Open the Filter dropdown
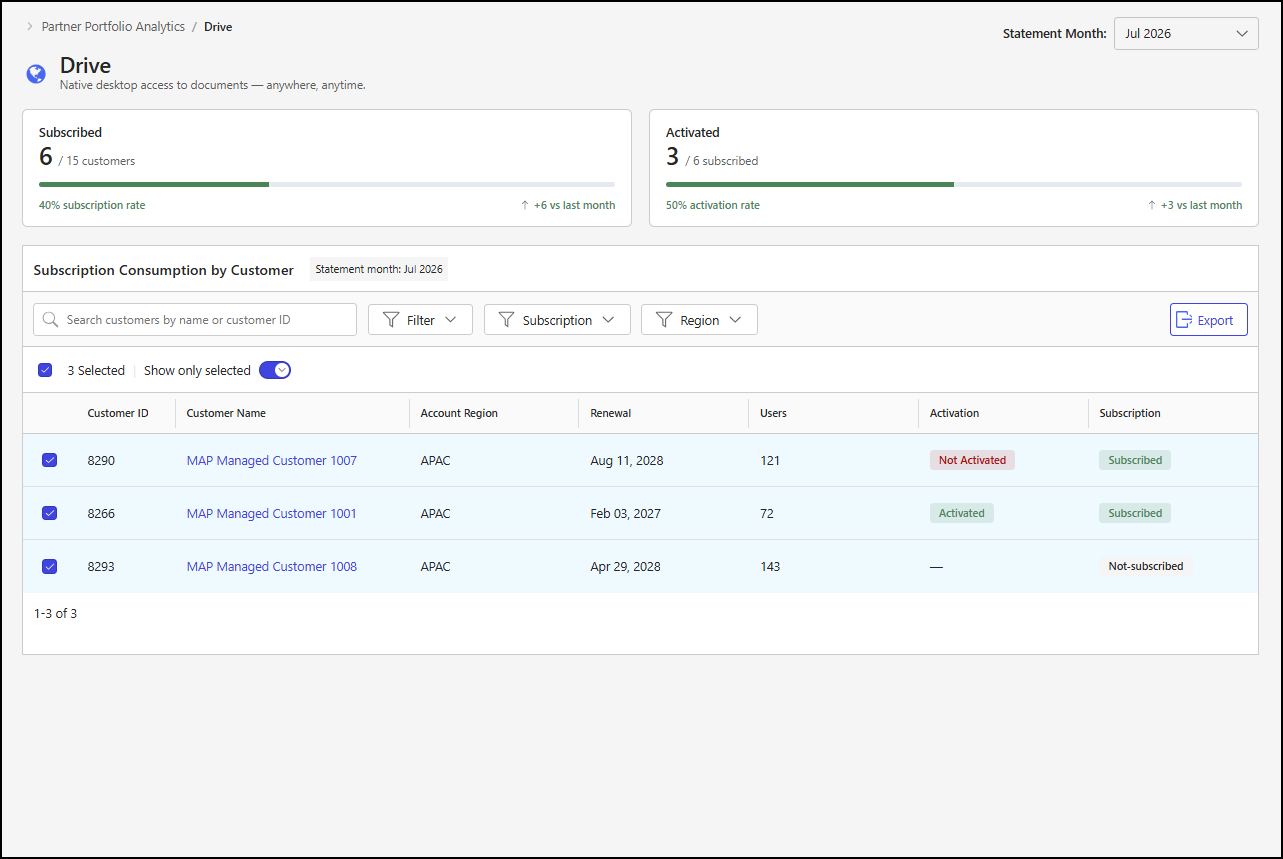The image size is (1283, 859). point(420,320)
